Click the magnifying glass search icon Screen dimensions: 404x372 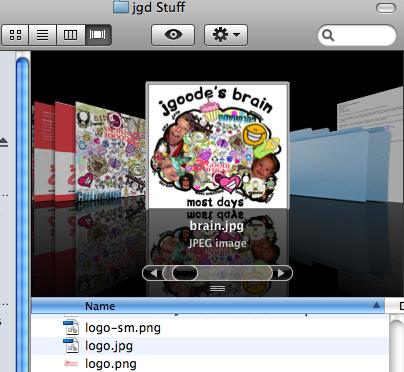click(328, 35)
